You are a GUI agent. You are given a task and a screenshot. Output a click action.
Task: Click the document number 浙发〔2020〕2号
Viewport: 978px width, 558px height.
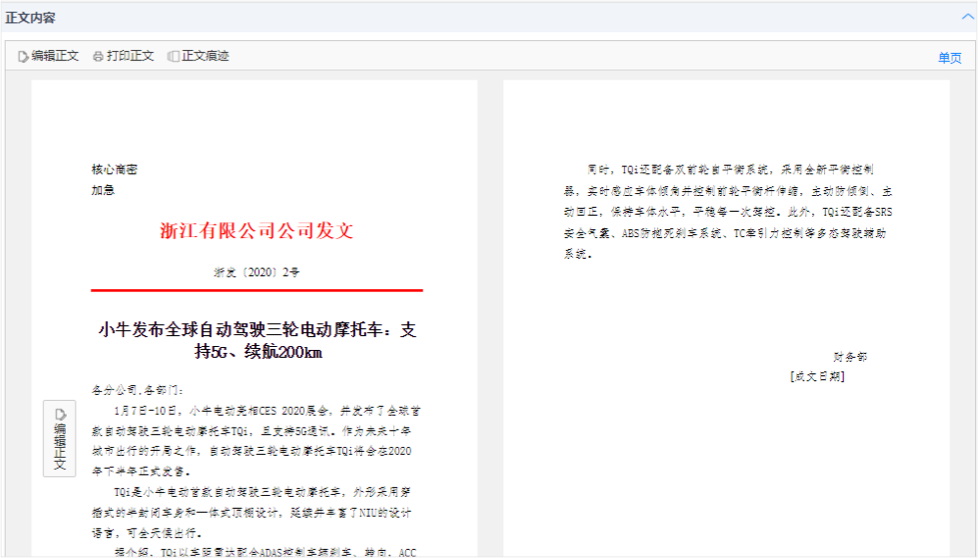(x=257, y=272)
